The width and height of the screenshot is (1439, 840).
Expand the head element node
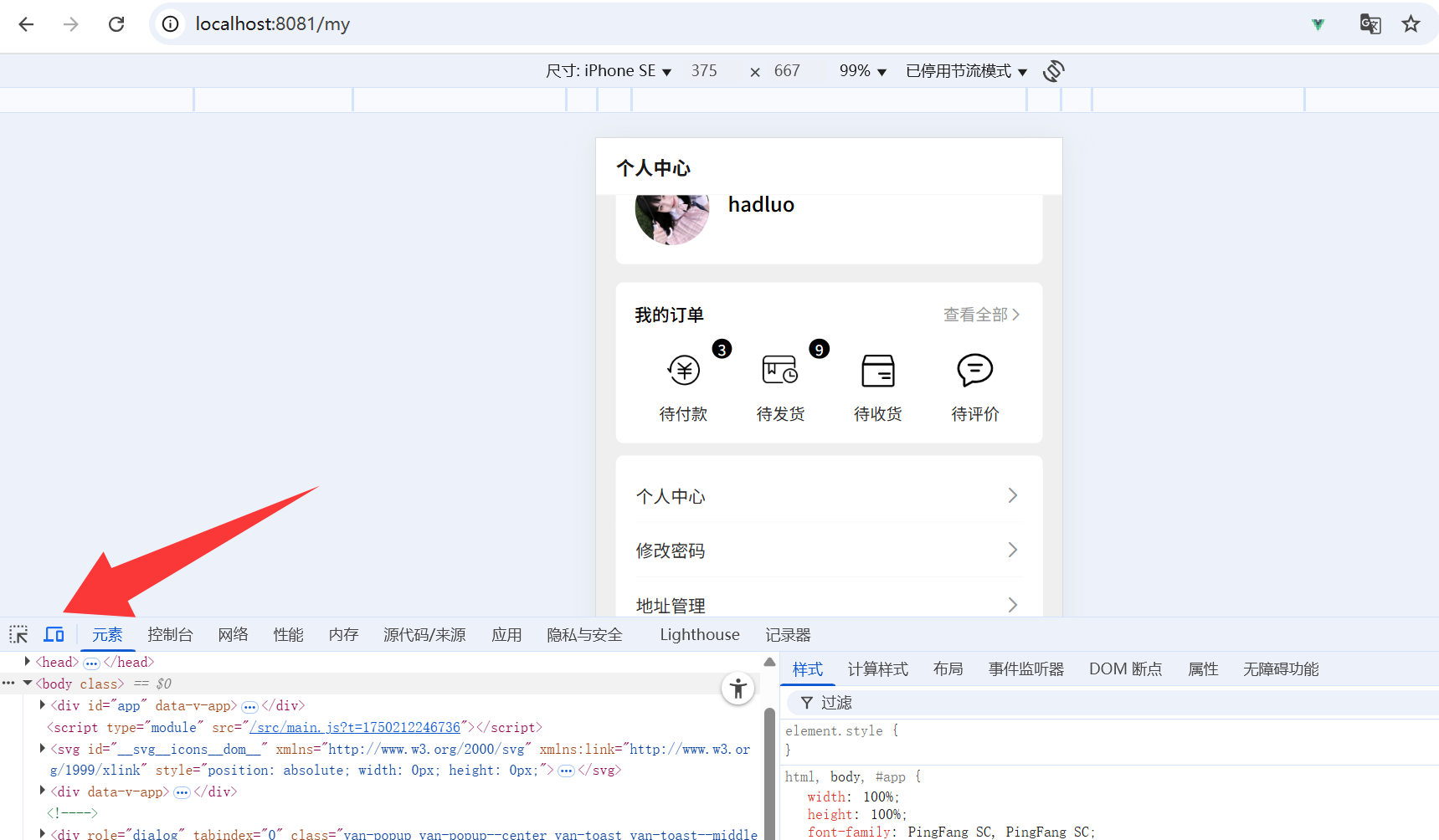point(27,662)
